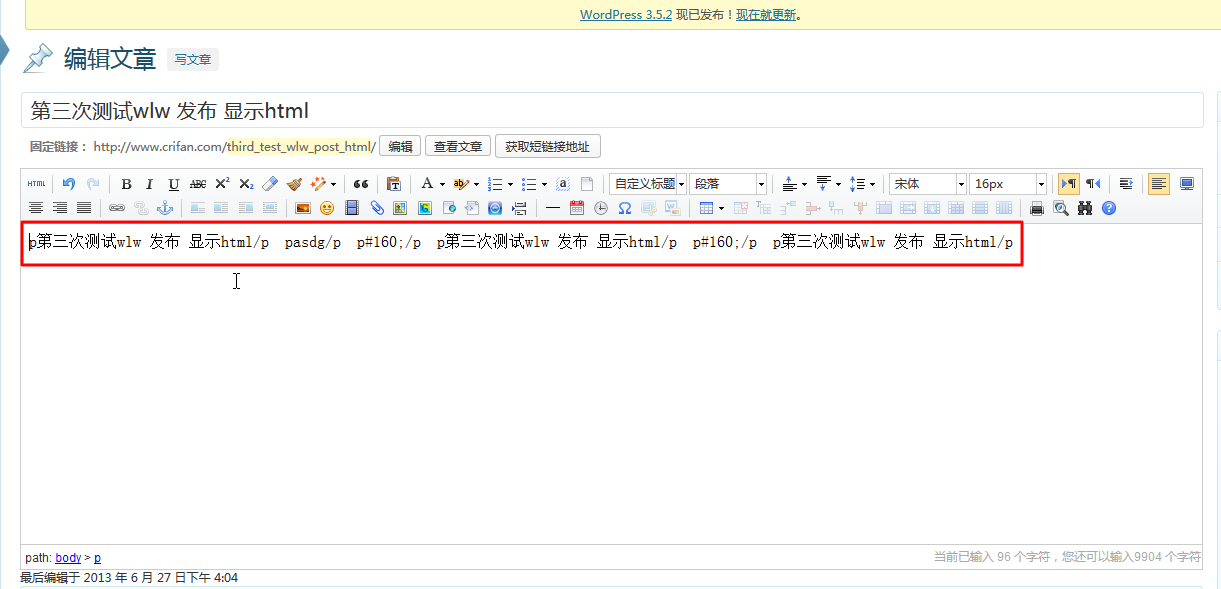Center align the text
Viewport: 1221px width, 589px height.
point(36,208)
